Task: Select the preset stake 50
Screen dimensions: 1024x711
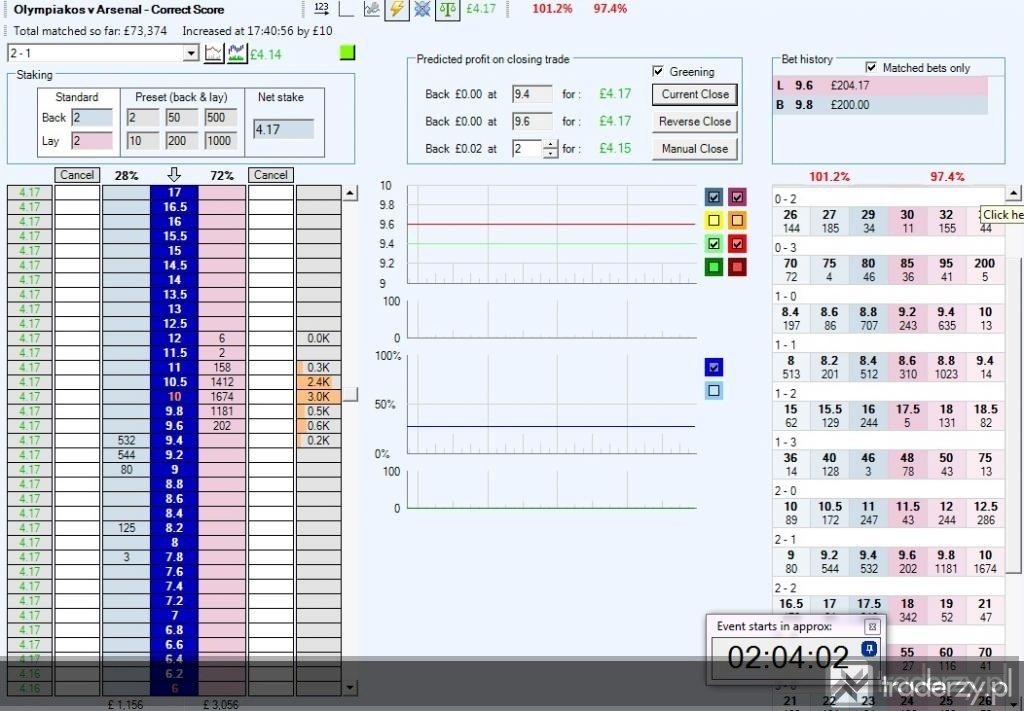Action: pyautogui.click(x=182, y=118)
